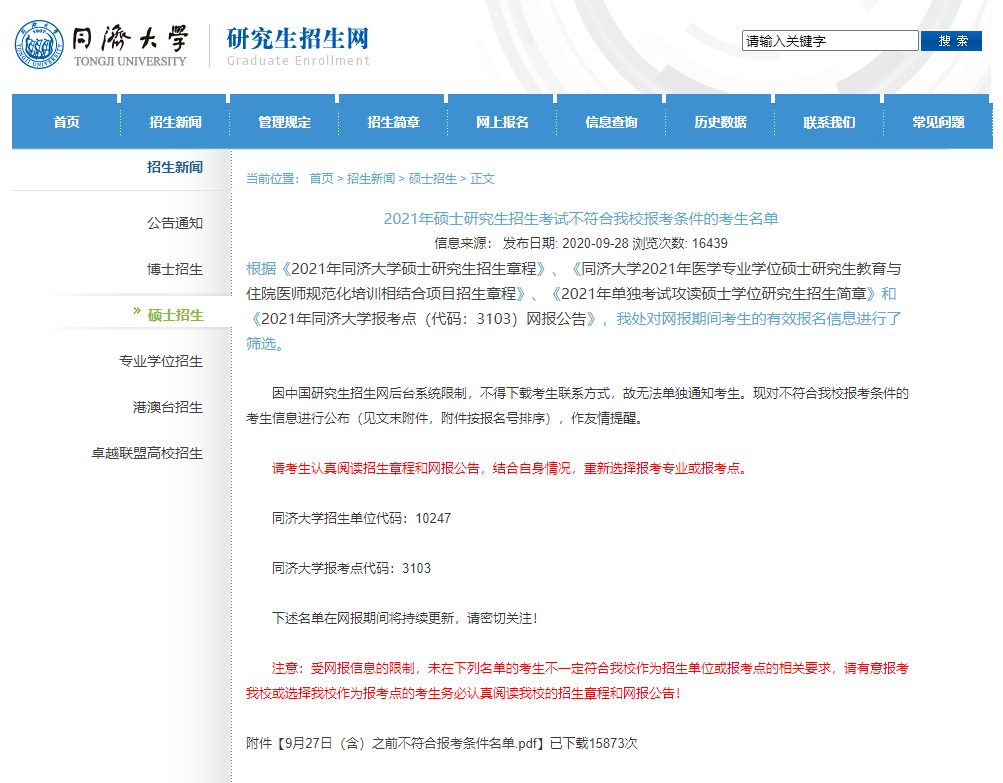
Task: Click the 硕士招生 breadcrumb link
Action: 432,178
